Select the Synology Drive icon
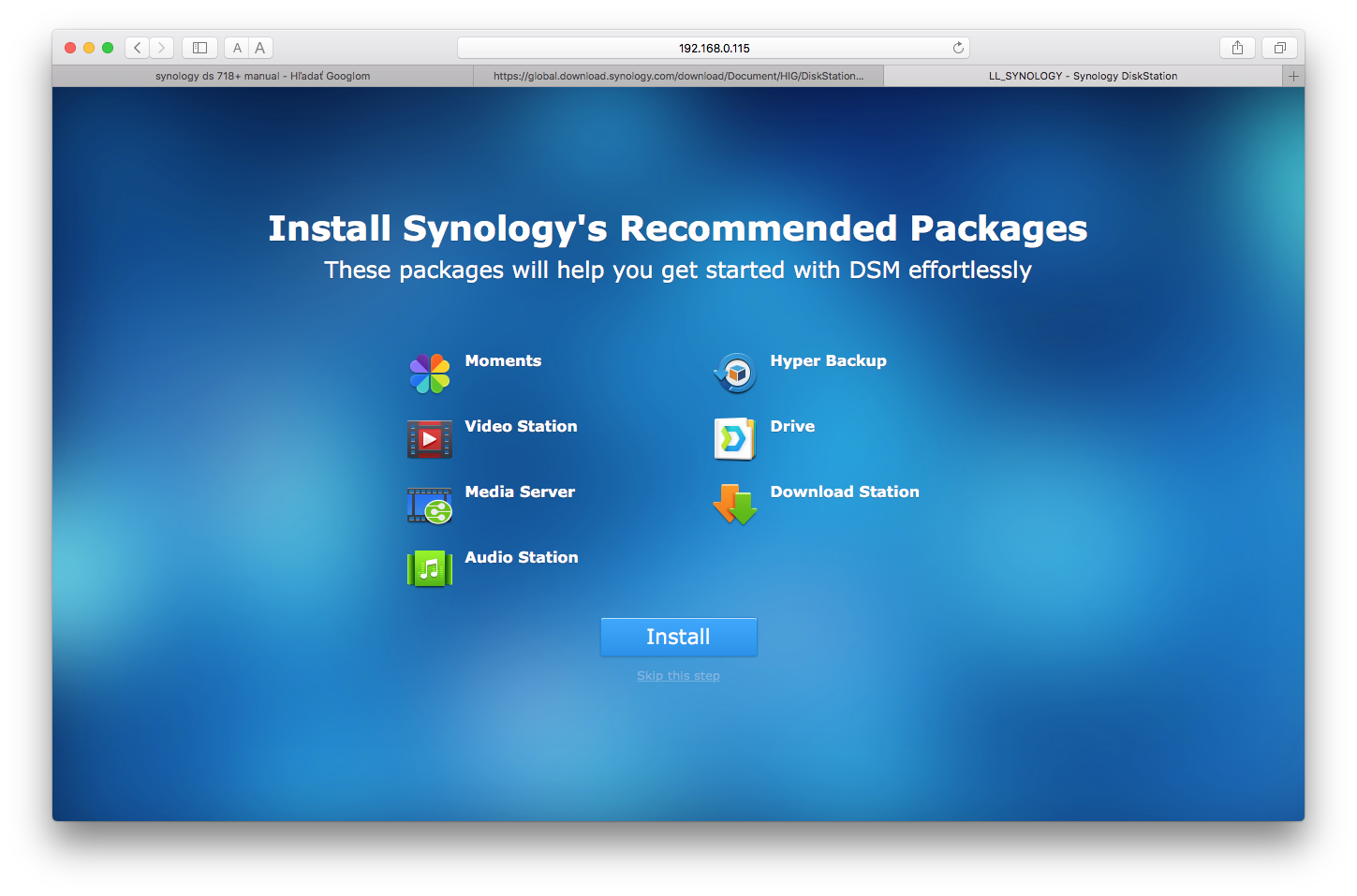Screen dimensions: 1357x896 (735, 439)
